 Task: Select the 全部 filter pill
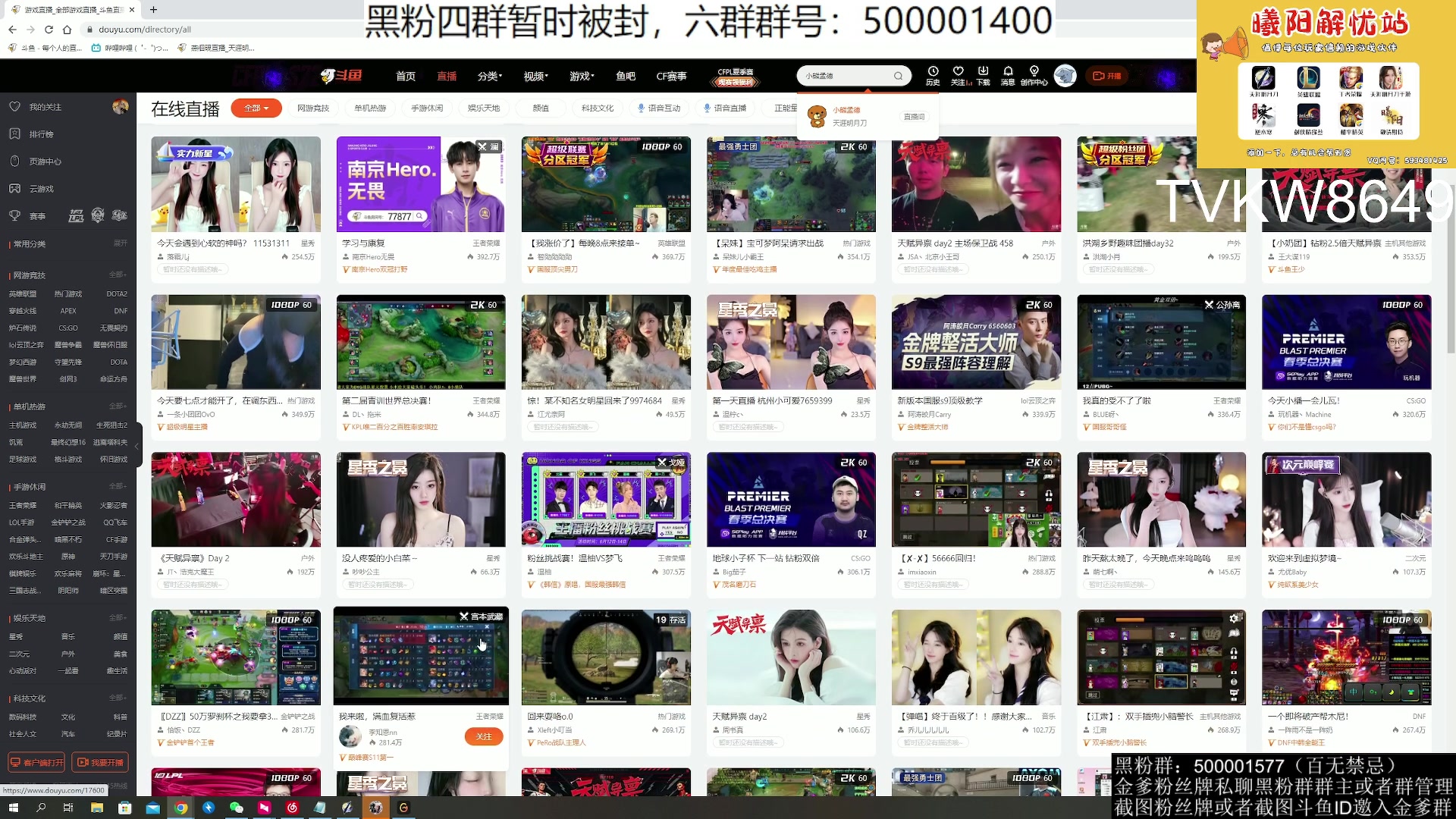point(256,108)
